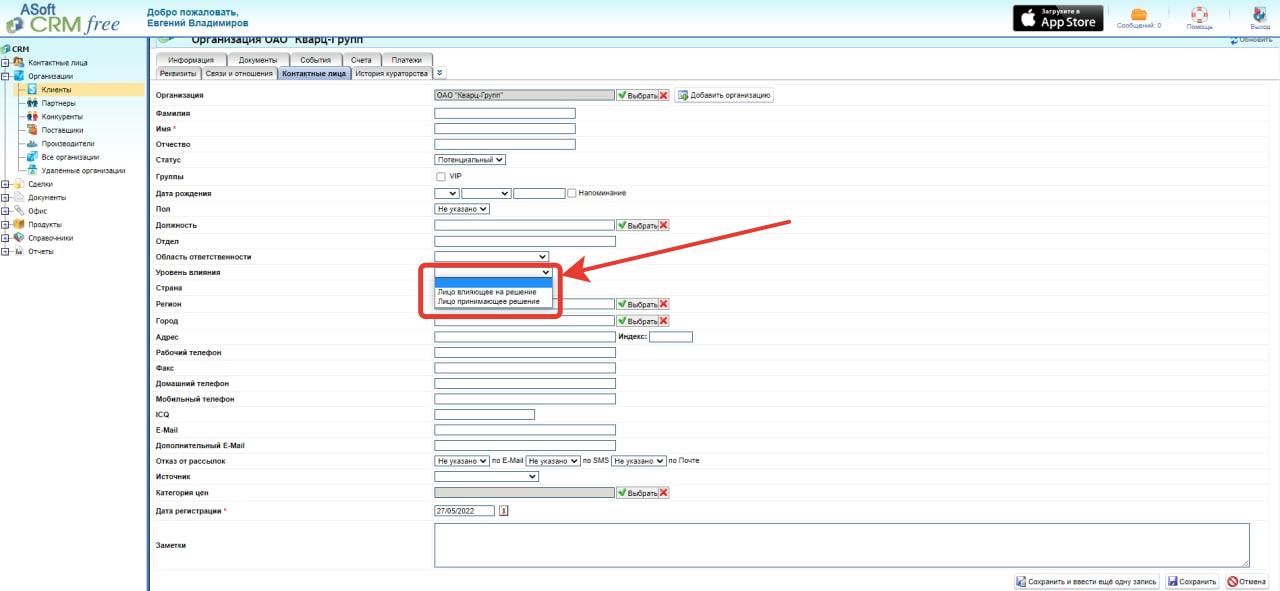Clear the Категория цен field with red X

[x=663, y=493]
